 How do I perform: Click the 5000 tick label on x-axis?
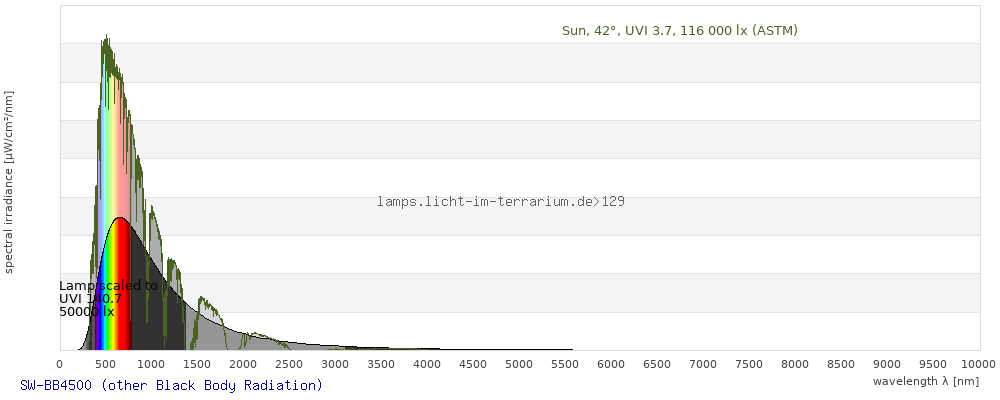519,365
